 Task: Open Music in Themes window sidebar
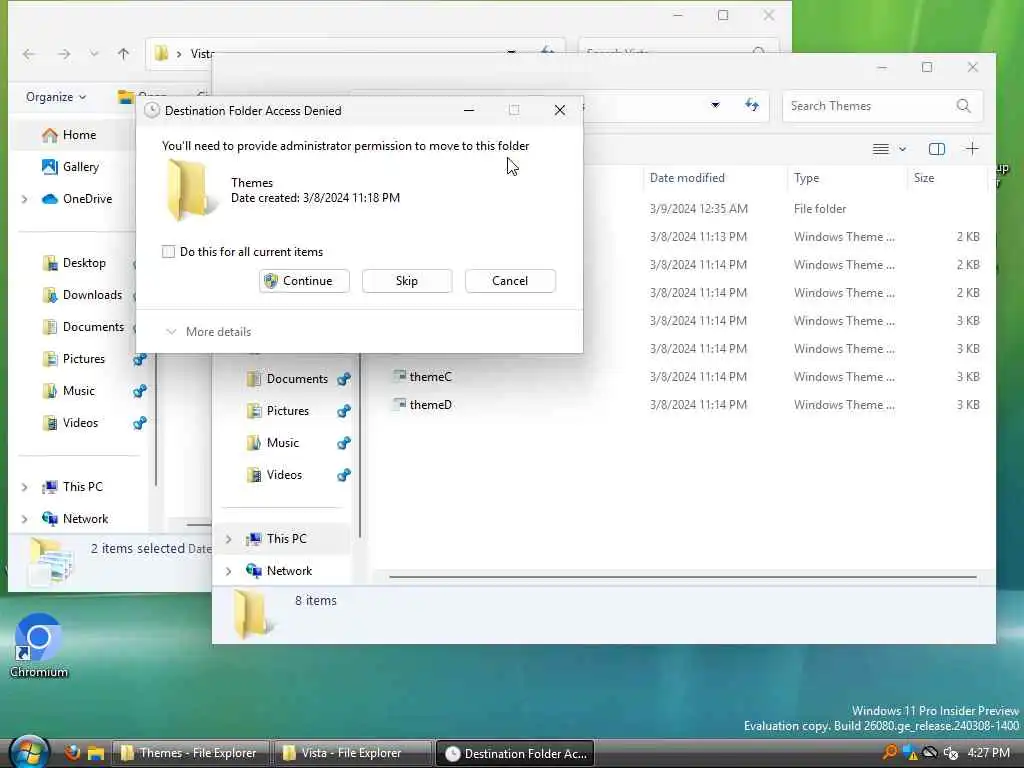coord(282,443)
